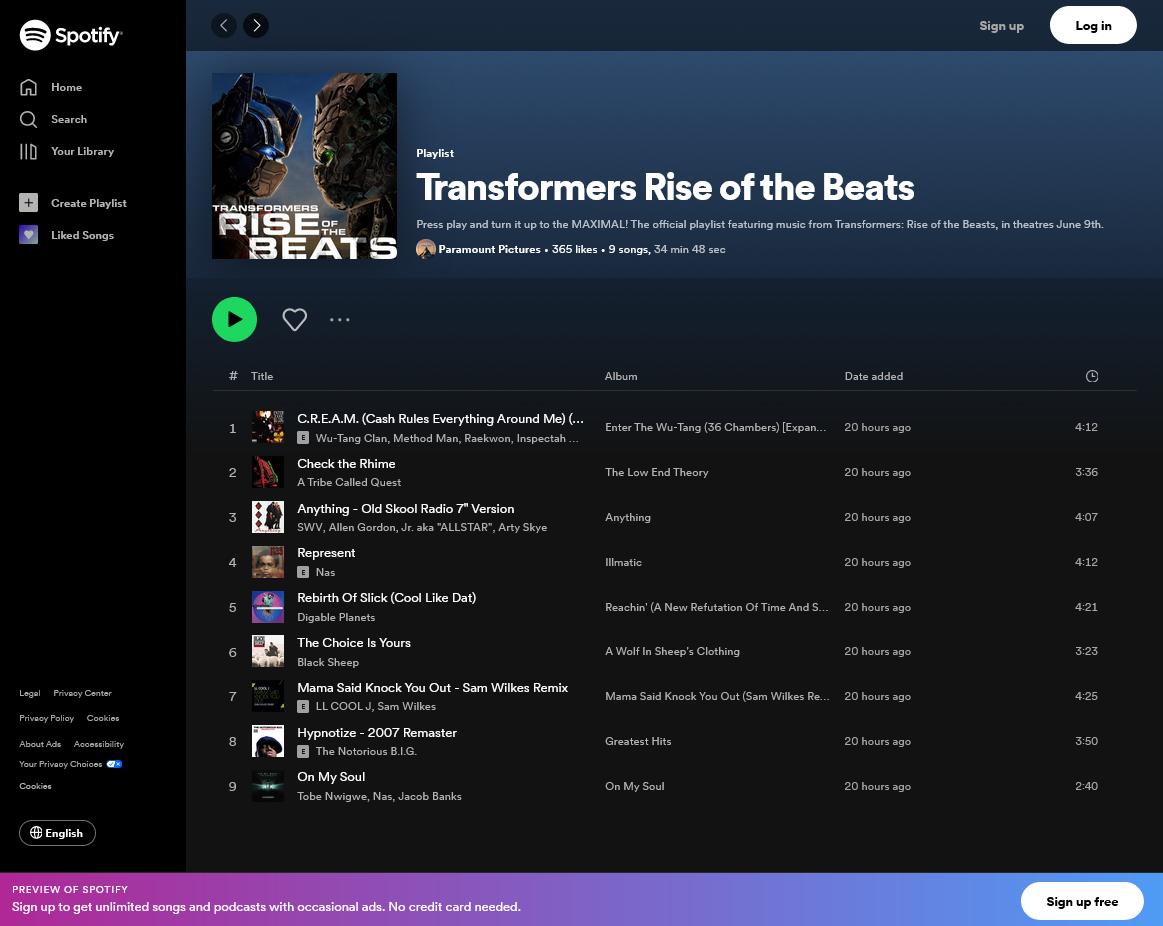This screenshot has height=926, width=1163.
Task: Open Wu-Tang Clan artist link
Action: point(351,439)
